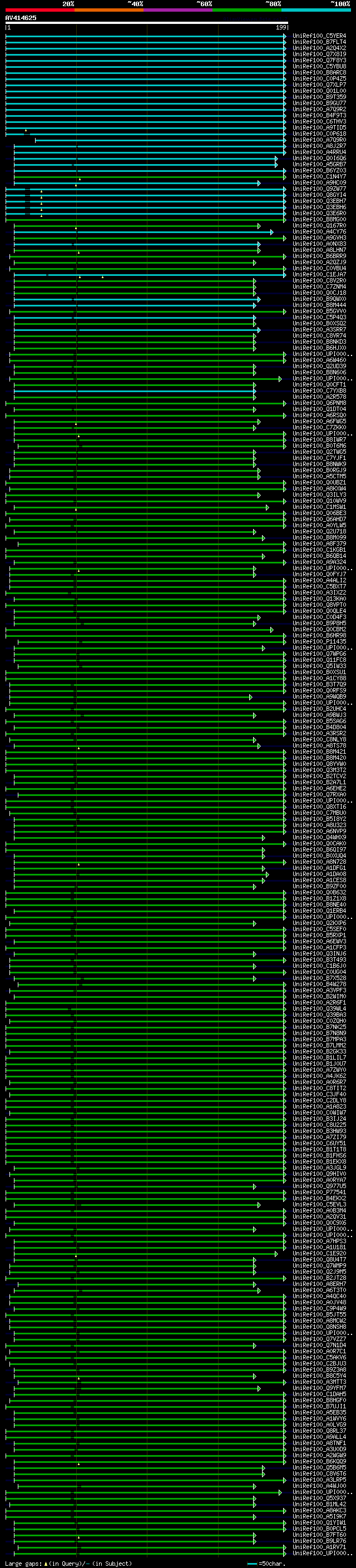This screenshot has height=1568, width=356.
Task: Select UniRef100_B7X528 entry
Action: coord(319,978)
